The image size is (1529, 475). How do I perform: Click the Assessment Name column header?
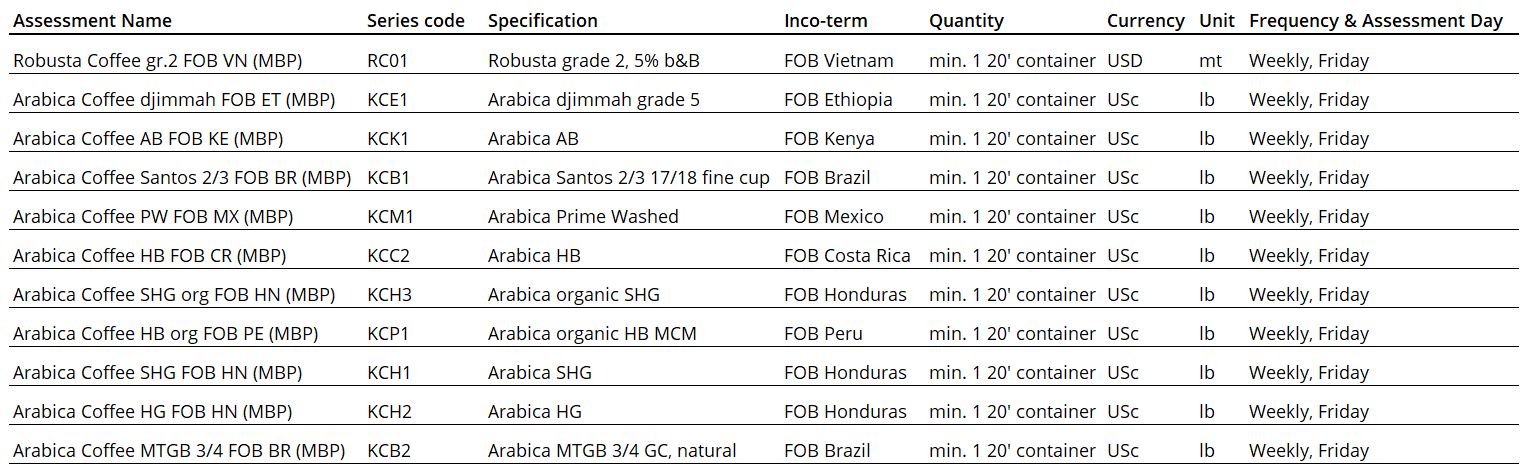pos(92,20)
